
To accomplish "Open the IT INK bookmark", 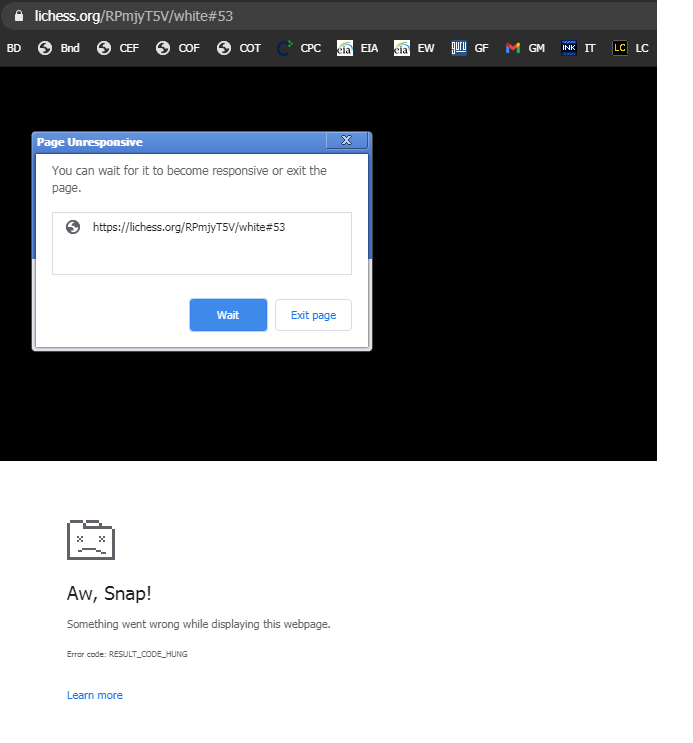I will [578, 48].
